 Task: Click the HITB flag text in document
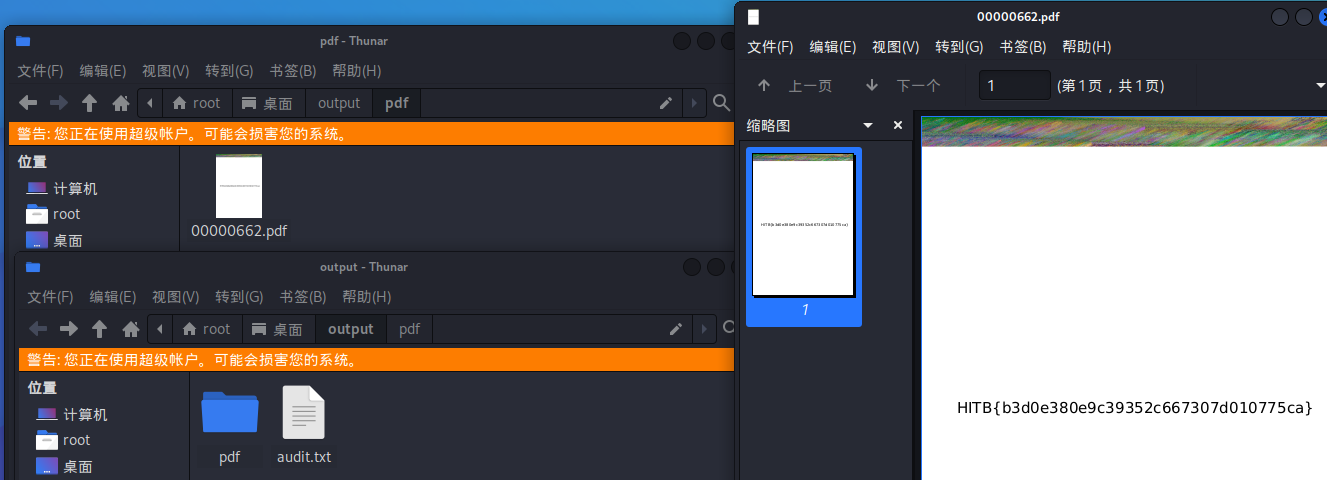[1134, 408]
